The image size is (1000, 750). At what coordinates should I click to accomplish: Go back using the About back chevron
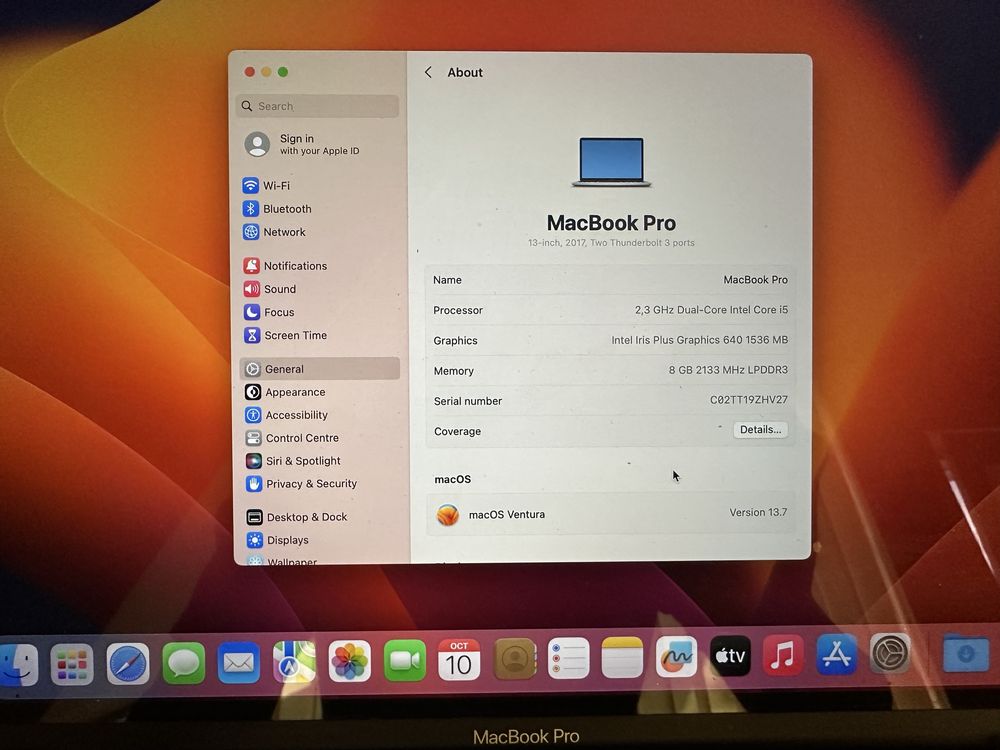click(x=428, y=72)
